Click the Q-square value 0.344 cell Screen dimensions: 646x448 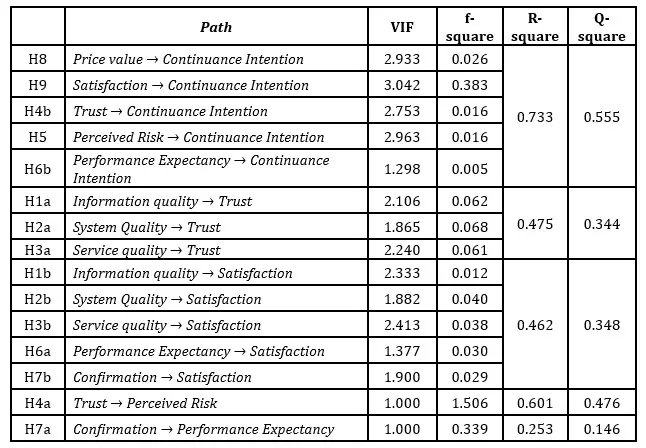tap(602, 225)
